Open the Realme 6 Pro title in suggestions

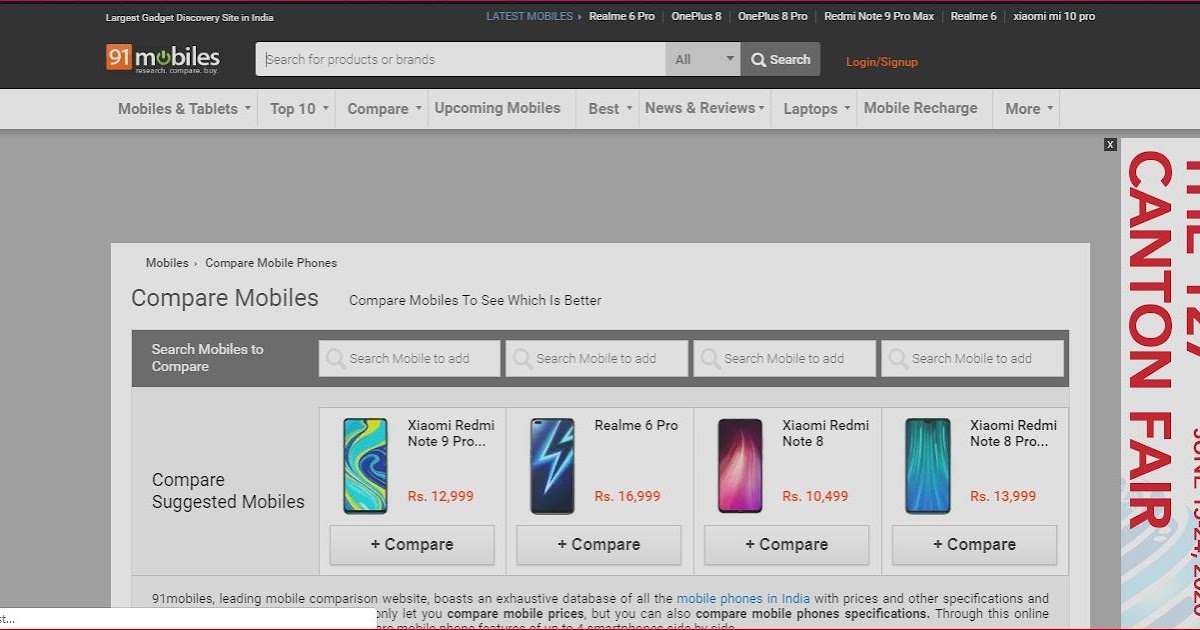point(636,425)
